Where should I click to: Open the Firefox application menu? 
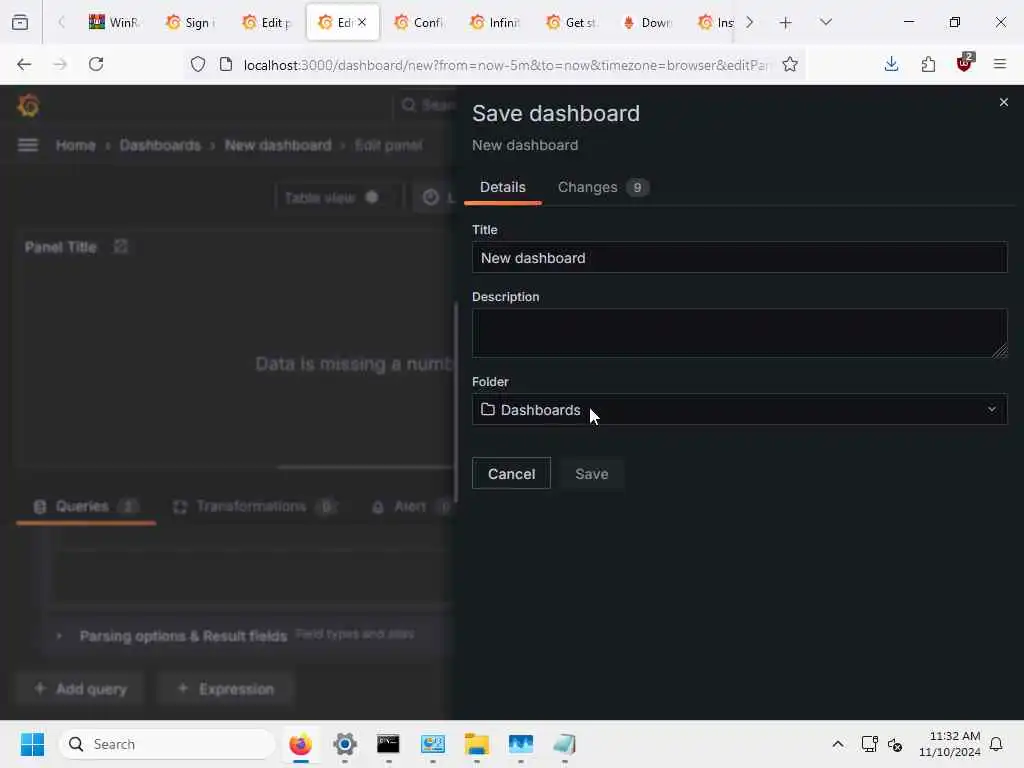point(1000,64)
